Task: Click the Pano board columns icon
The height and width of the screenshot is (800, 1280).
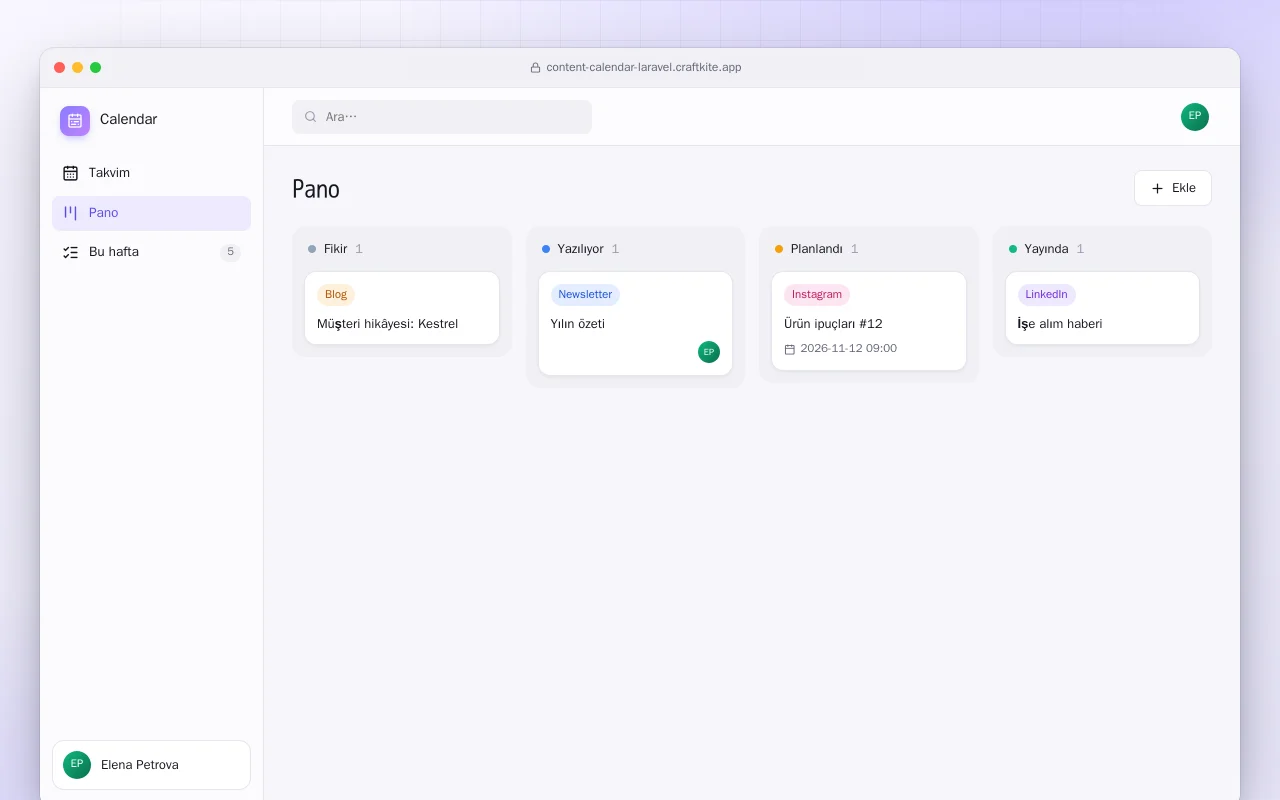Action: coord(70,212)
